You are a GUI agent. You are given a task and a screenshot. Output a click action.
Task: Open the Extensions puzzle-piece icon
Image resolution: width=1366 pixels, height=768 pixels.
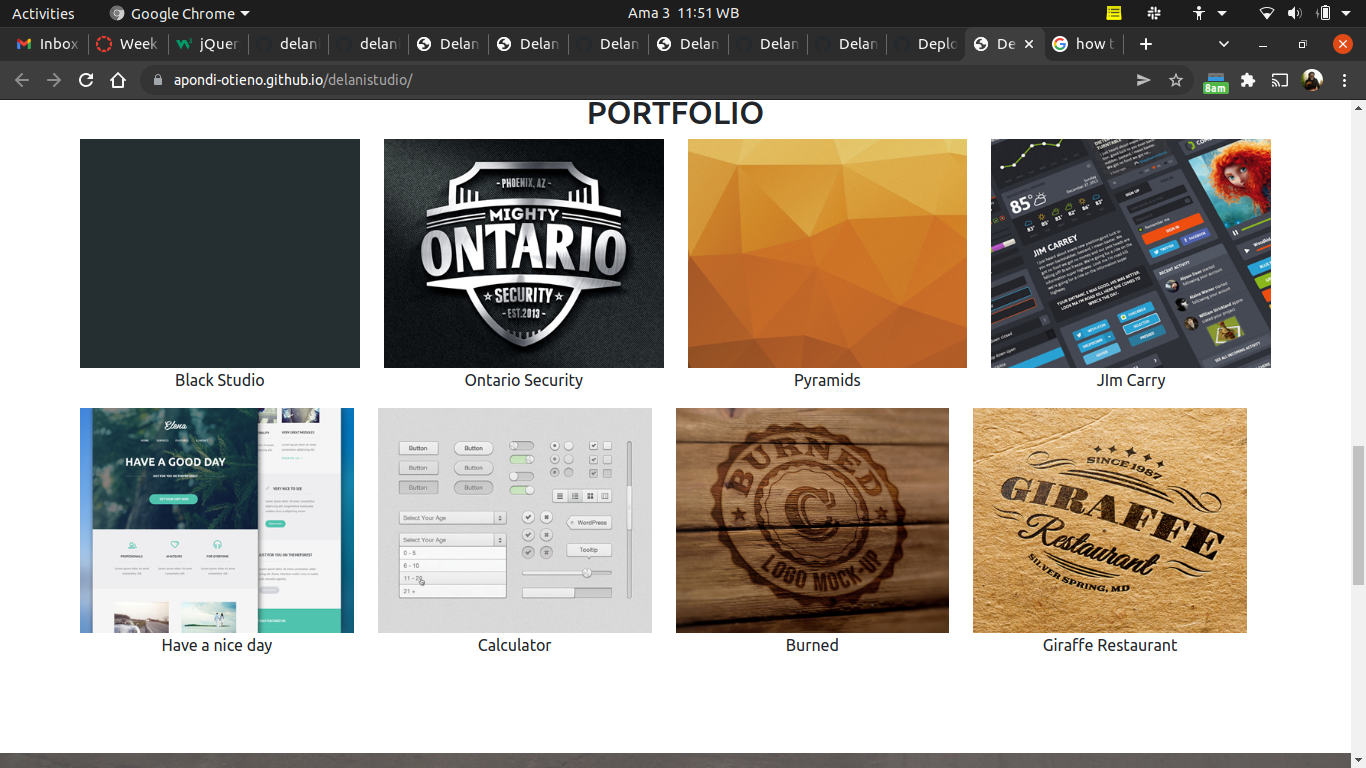1248,80
